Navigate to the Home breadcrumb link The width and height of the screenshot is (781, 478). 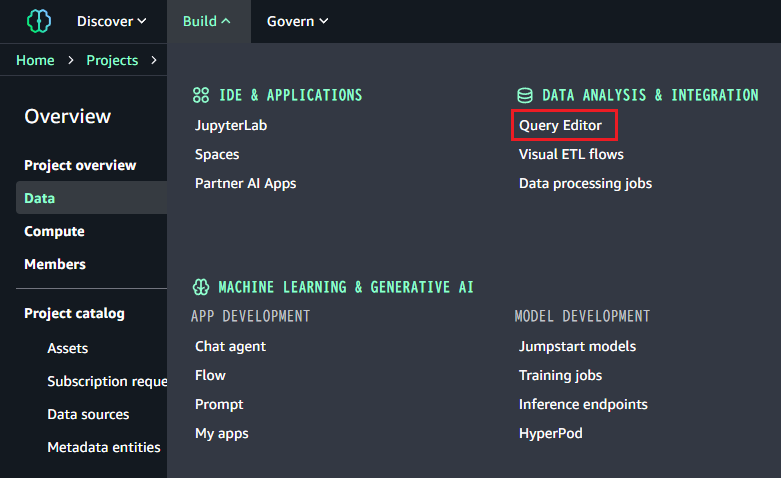tap(36, 61)
